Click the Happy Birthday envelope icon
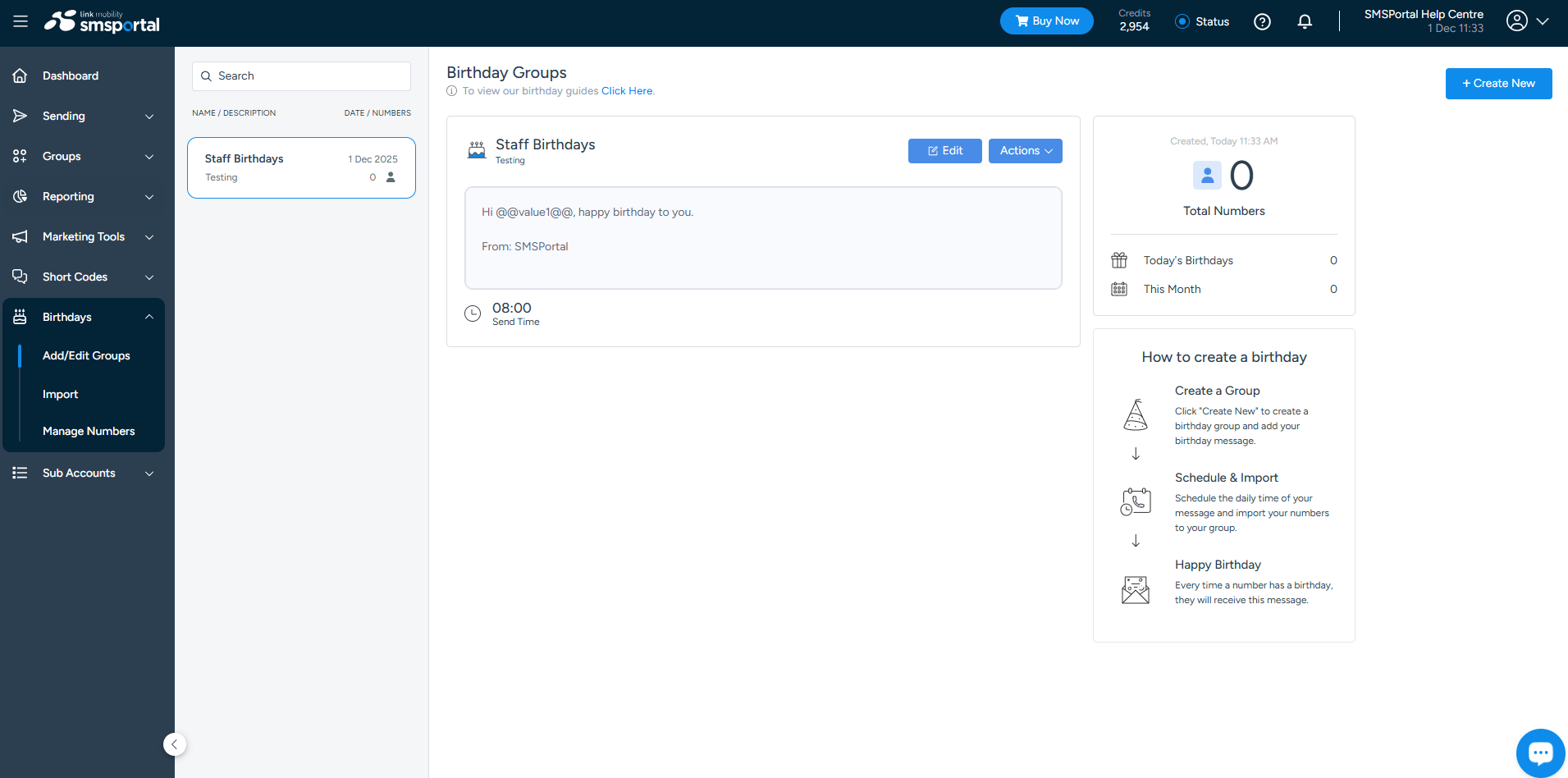Image resolution: width=1568 pixels, height=778 pixels. tap(1136, 590)
